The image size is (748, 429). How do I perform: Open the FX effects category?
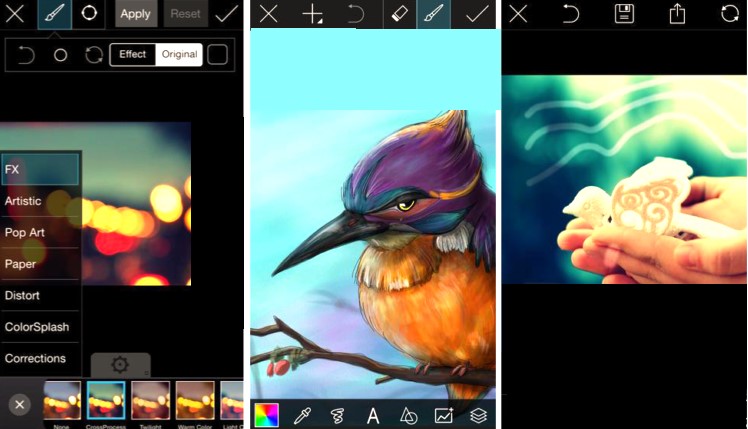tap(40, 169)
